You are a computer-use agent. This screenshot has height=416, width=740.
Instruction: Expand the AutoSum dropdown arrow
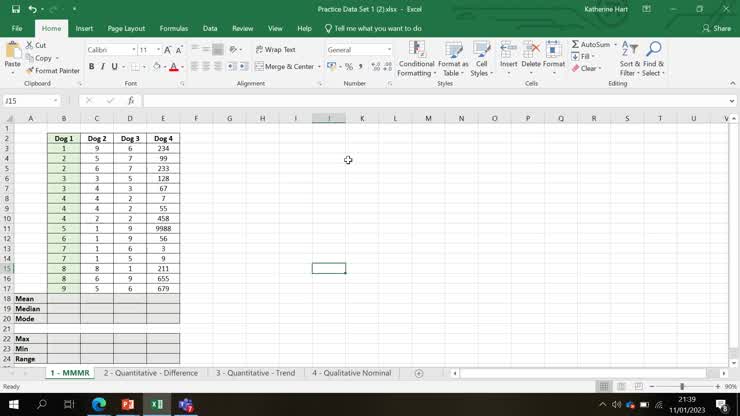click(615, 44)
